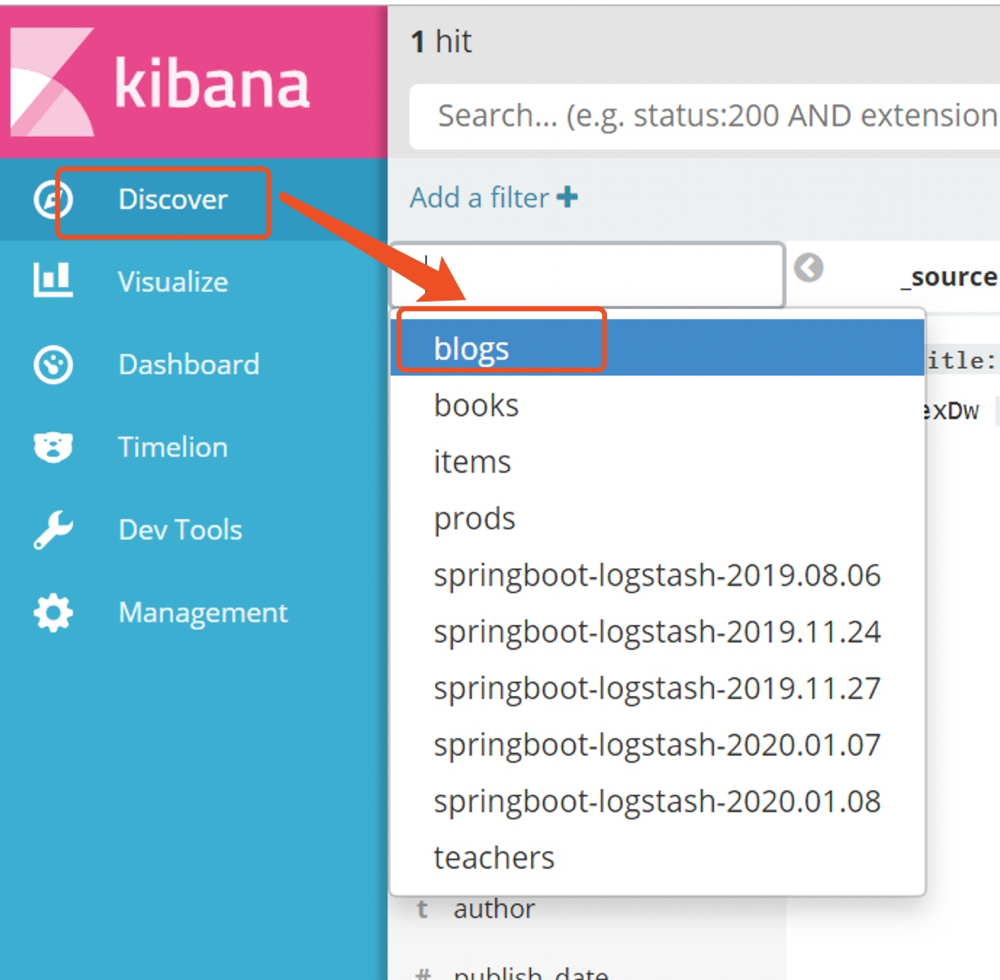Choose springboot-logstash-2019.08.06 index pattern
Screen dimensions: 1000x980
point(658,575)
